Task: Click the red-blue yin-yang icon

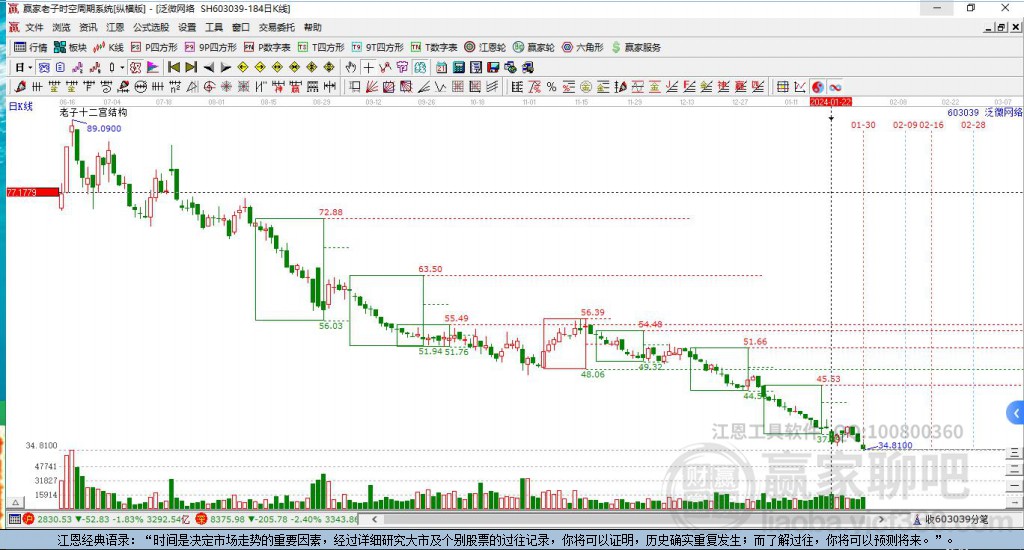Action: pyautogui.click(x=818, y=87)
